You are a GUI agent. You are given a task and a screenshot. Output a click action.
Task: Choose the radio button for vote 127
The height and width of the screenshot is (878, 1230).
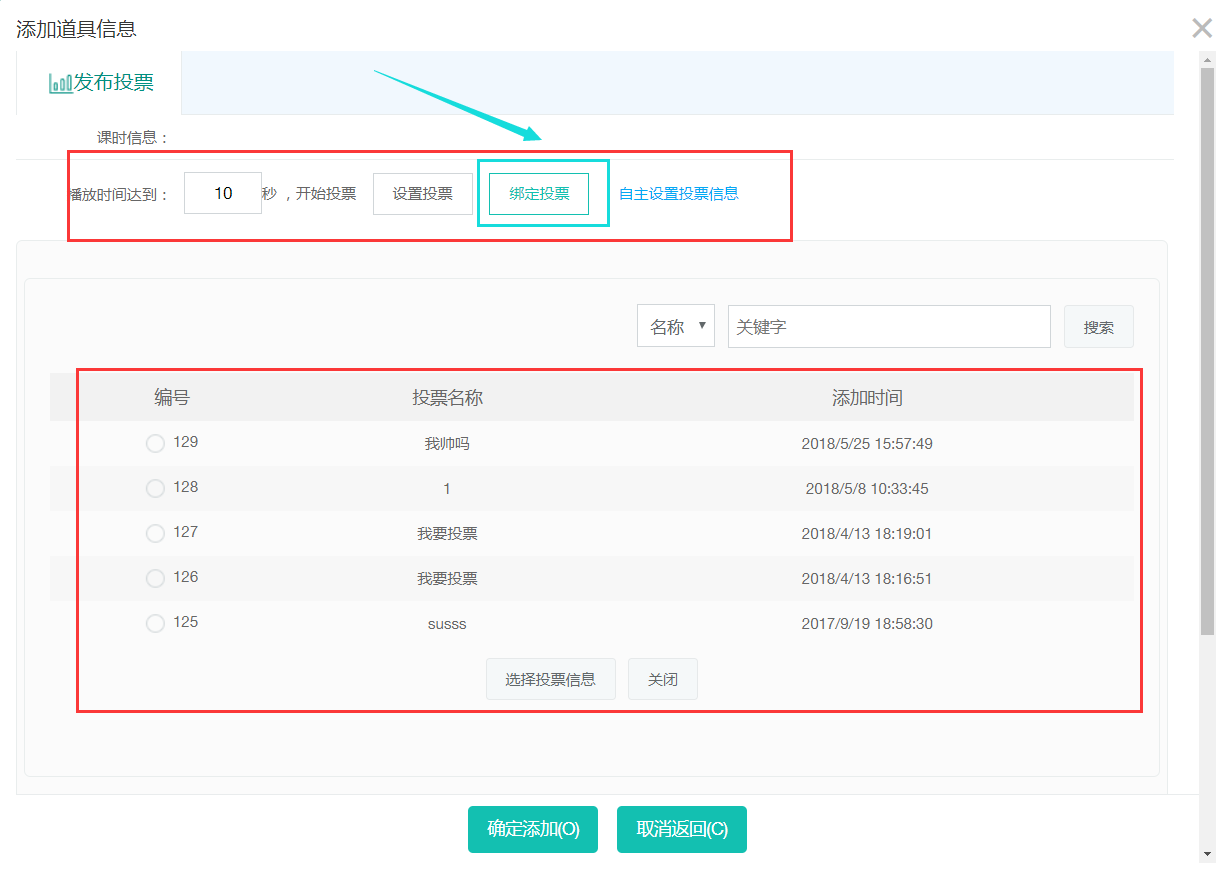(155, 533)
